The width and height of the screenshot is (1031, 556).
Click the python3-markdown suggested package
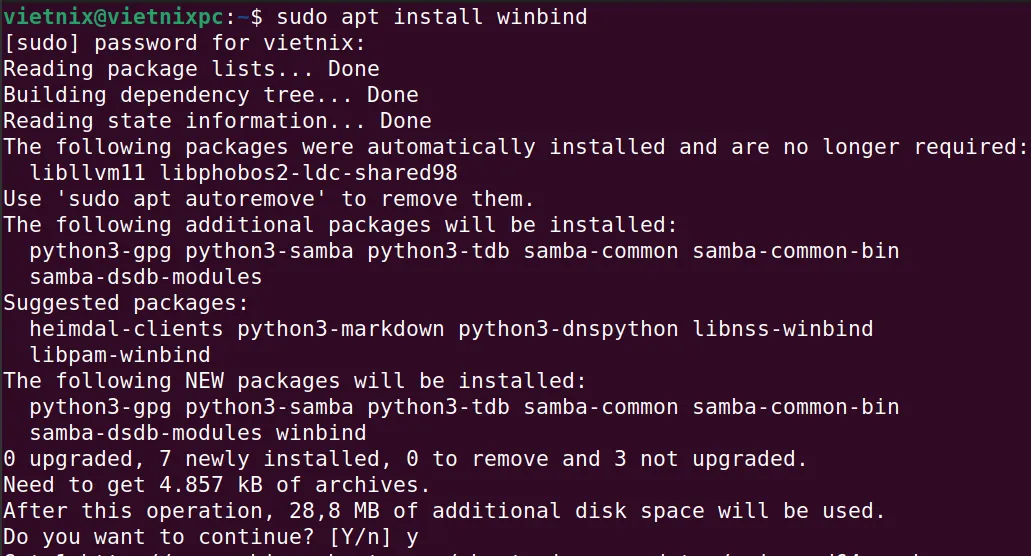coord(341,329)
